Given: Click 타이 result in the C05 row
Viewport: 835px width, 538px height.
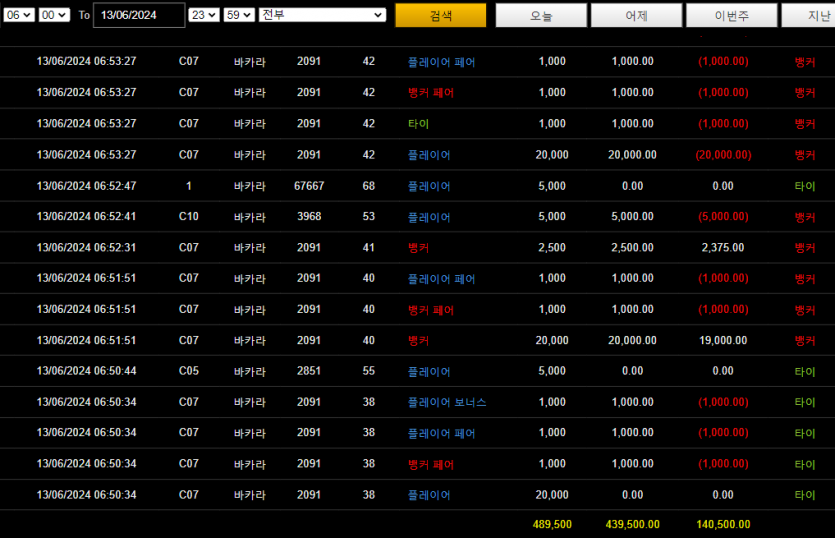Looking at the screenshot, I should tap(805, 371).
